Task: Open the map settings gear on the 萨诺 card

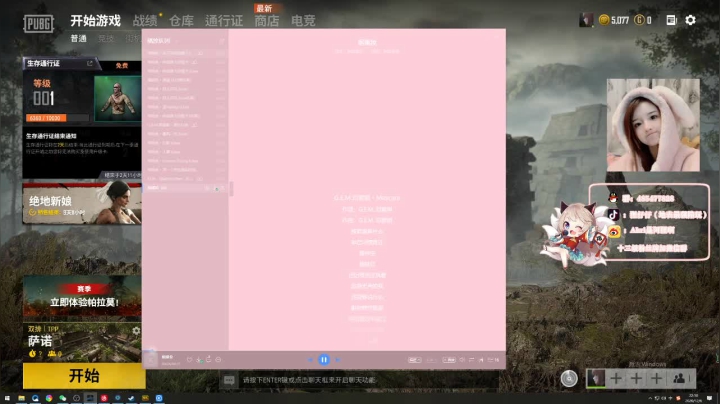Action: point(136,331)
